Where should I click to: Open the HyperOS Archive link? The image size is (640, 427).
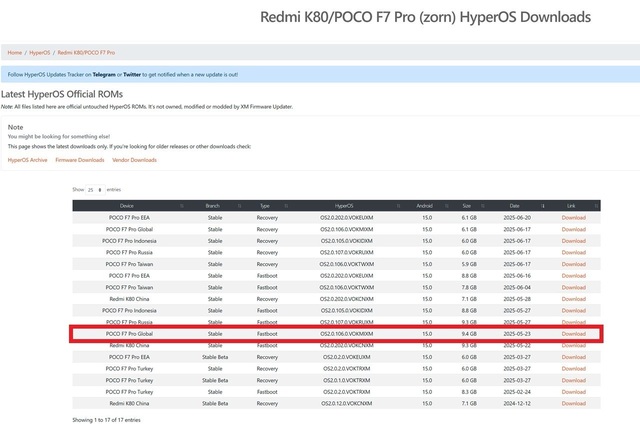coord(27,160)
